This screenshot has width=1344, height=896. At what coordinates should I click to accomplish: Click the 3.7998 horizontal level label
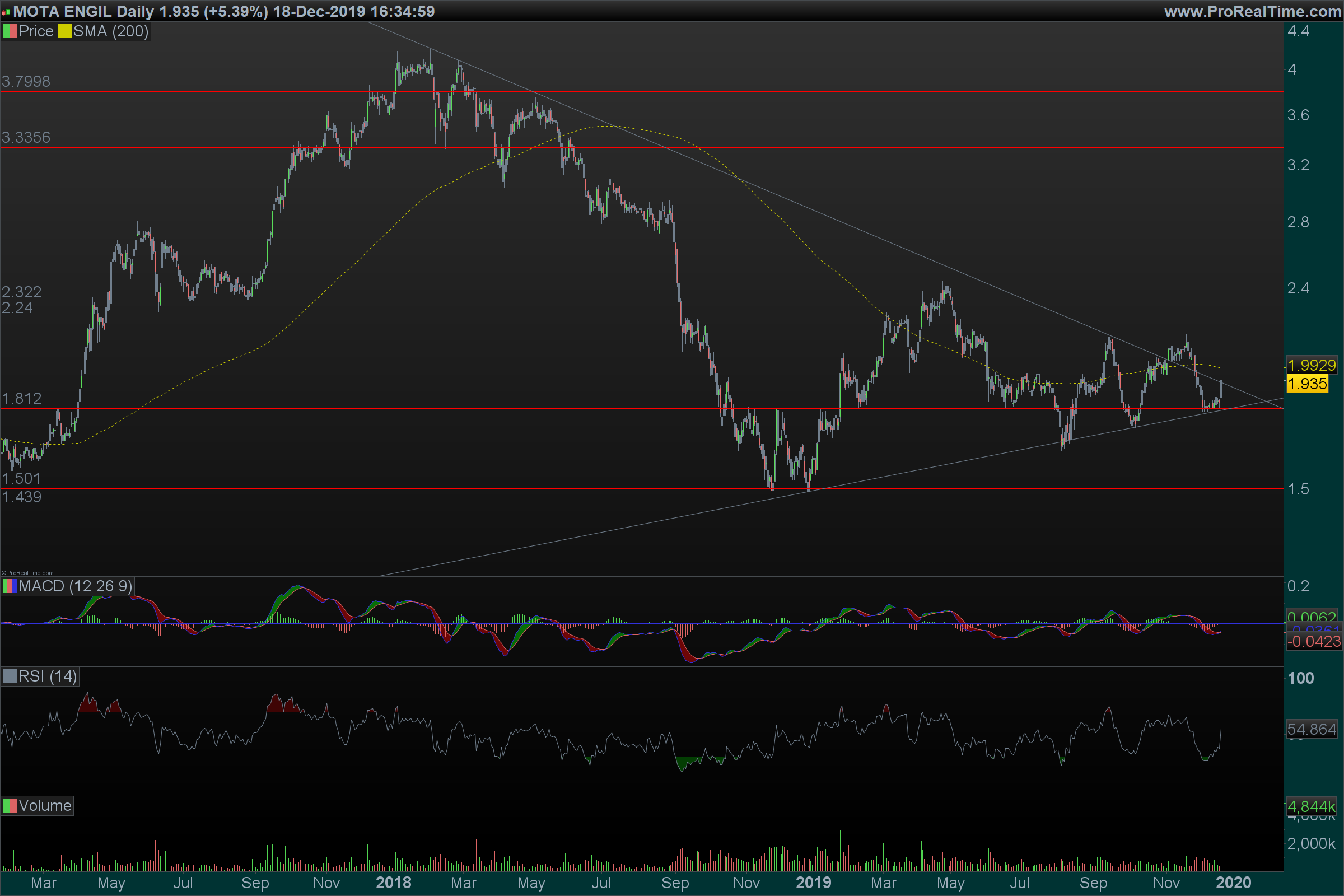pos(26,81)
